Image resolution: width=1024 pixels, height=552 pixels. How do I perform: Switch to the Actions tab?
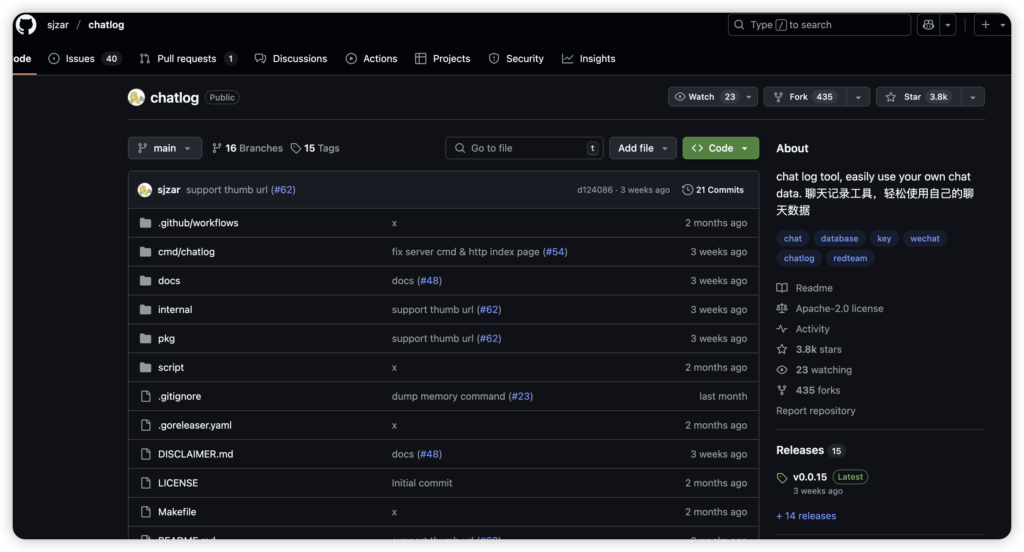point(372,59)
